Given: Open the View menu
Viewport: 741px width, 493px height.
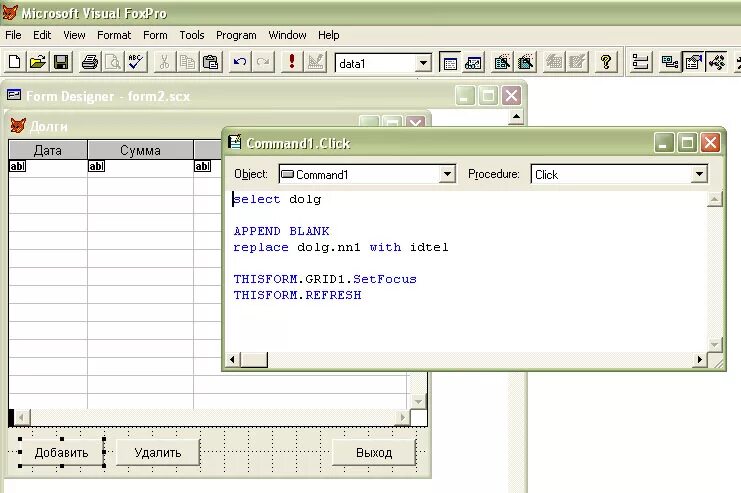Looking at the screenshot, I should [74, 35].
